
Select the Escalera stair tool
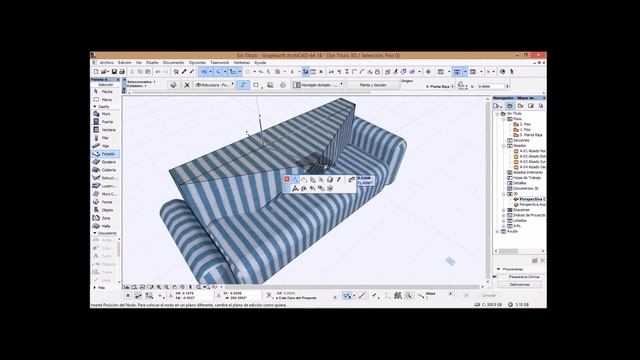pos(105,162)
